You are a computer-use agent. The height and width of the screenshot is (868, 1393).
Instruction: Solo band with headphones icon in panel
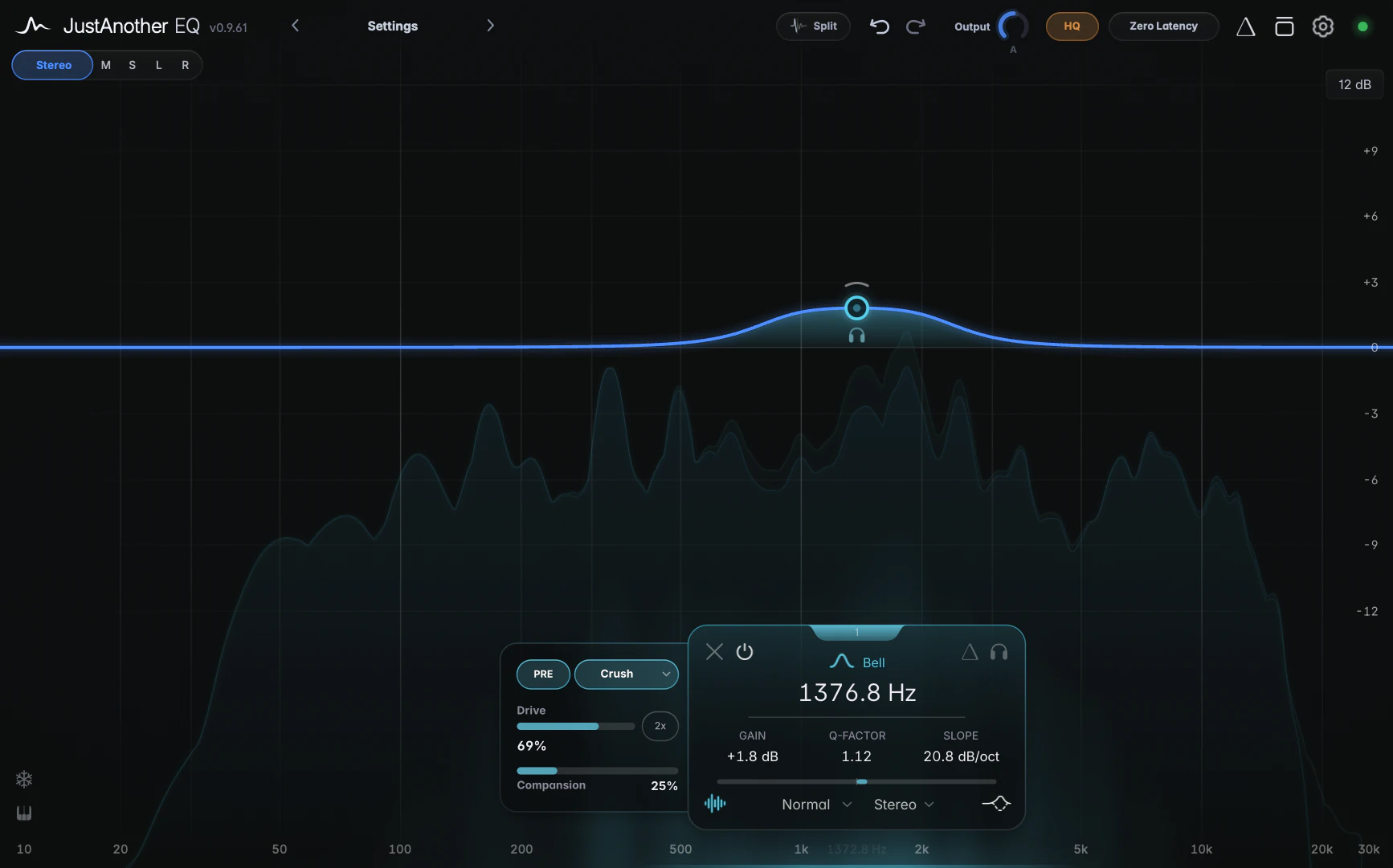pyautogui.click(x=999, y=652)
